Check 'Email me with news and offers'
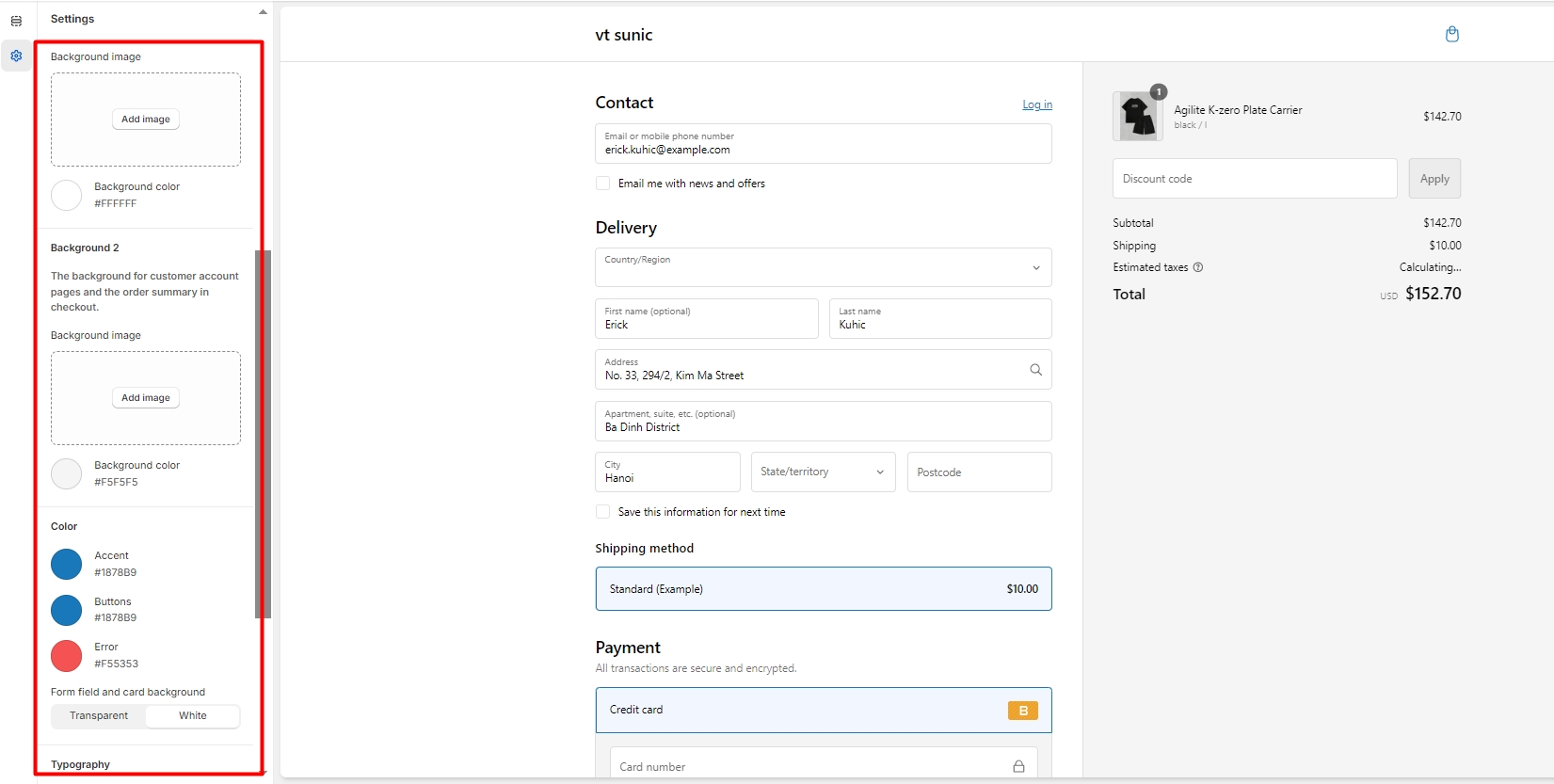The height and width of the screenshot is (784, 1554). pyautogui.click(x=603, y=184)
